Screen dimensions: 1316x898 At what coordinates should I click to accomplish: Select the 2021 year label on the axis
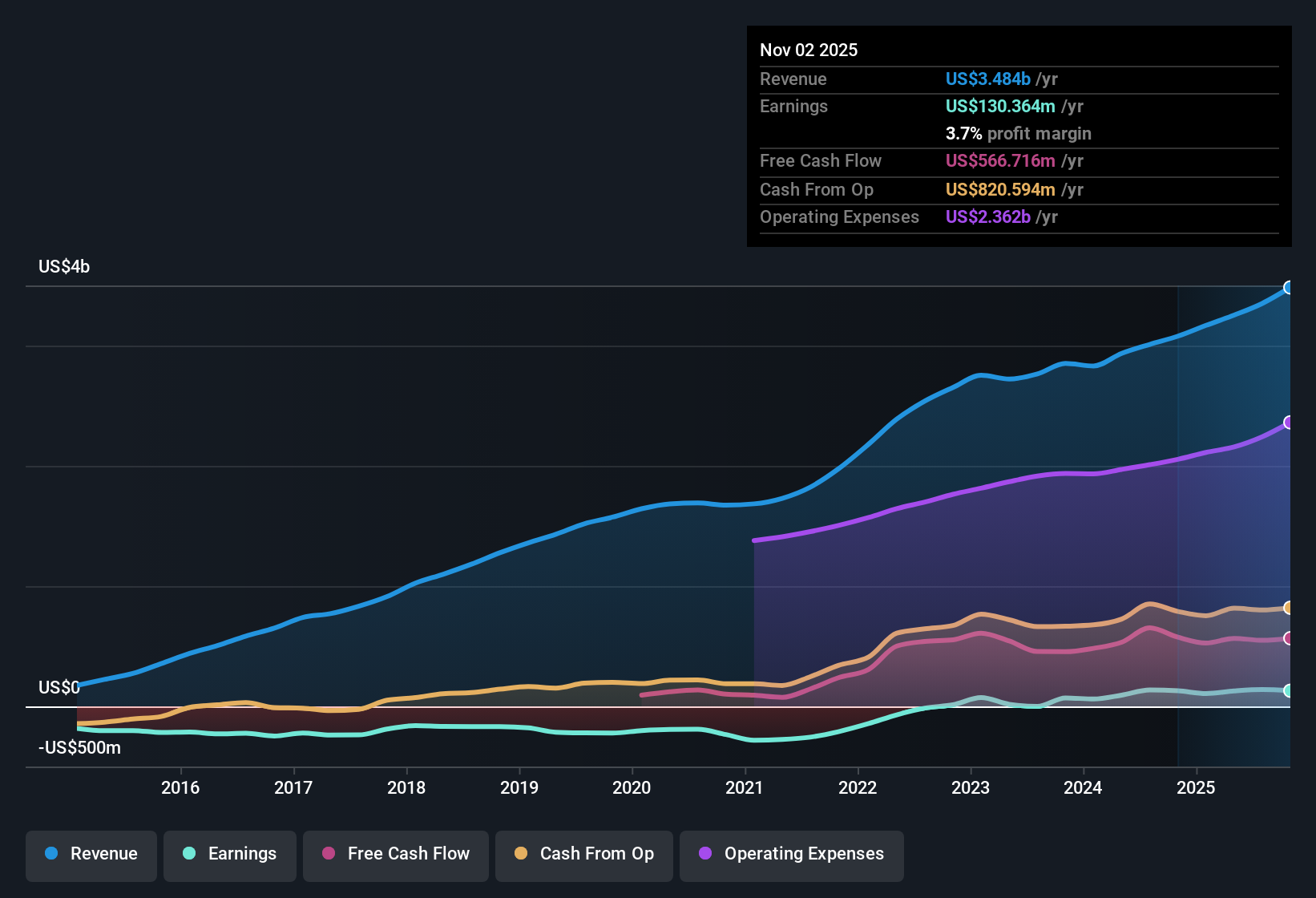tap(745, 788)
